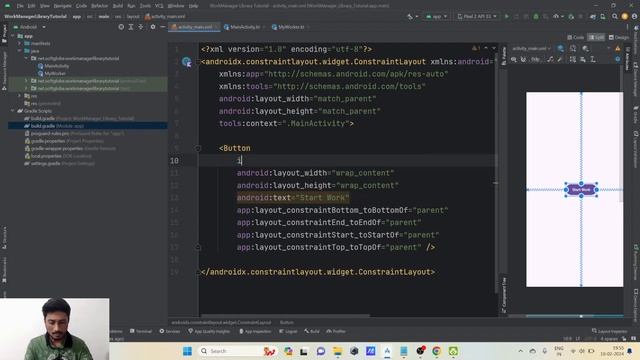Open the Tools menu

145,6
